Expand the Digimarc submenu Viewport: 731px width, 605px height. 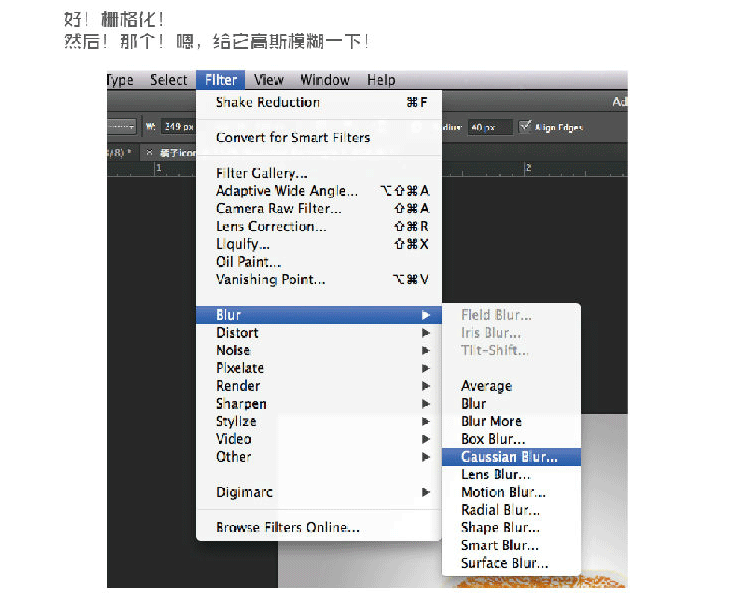click(319, 492)
